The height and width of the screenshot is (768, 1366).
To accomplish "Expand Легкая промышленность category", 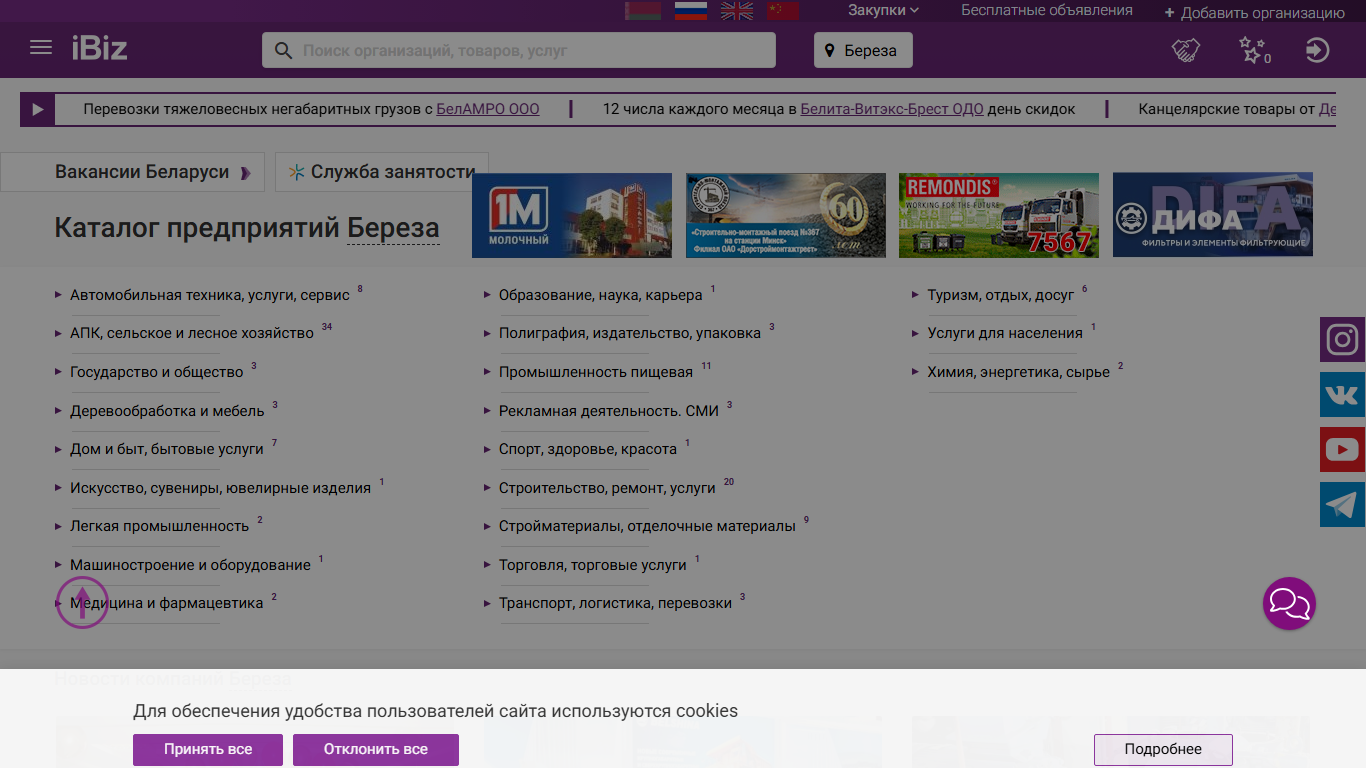I will coord(159,526).
